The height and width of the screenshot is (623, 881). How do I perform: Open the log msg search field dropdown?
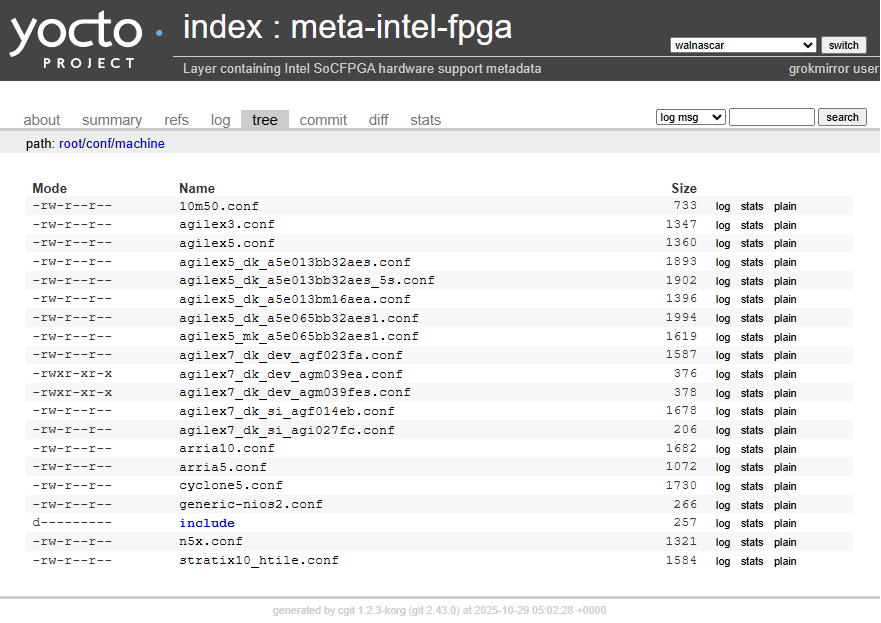[690, 117]
